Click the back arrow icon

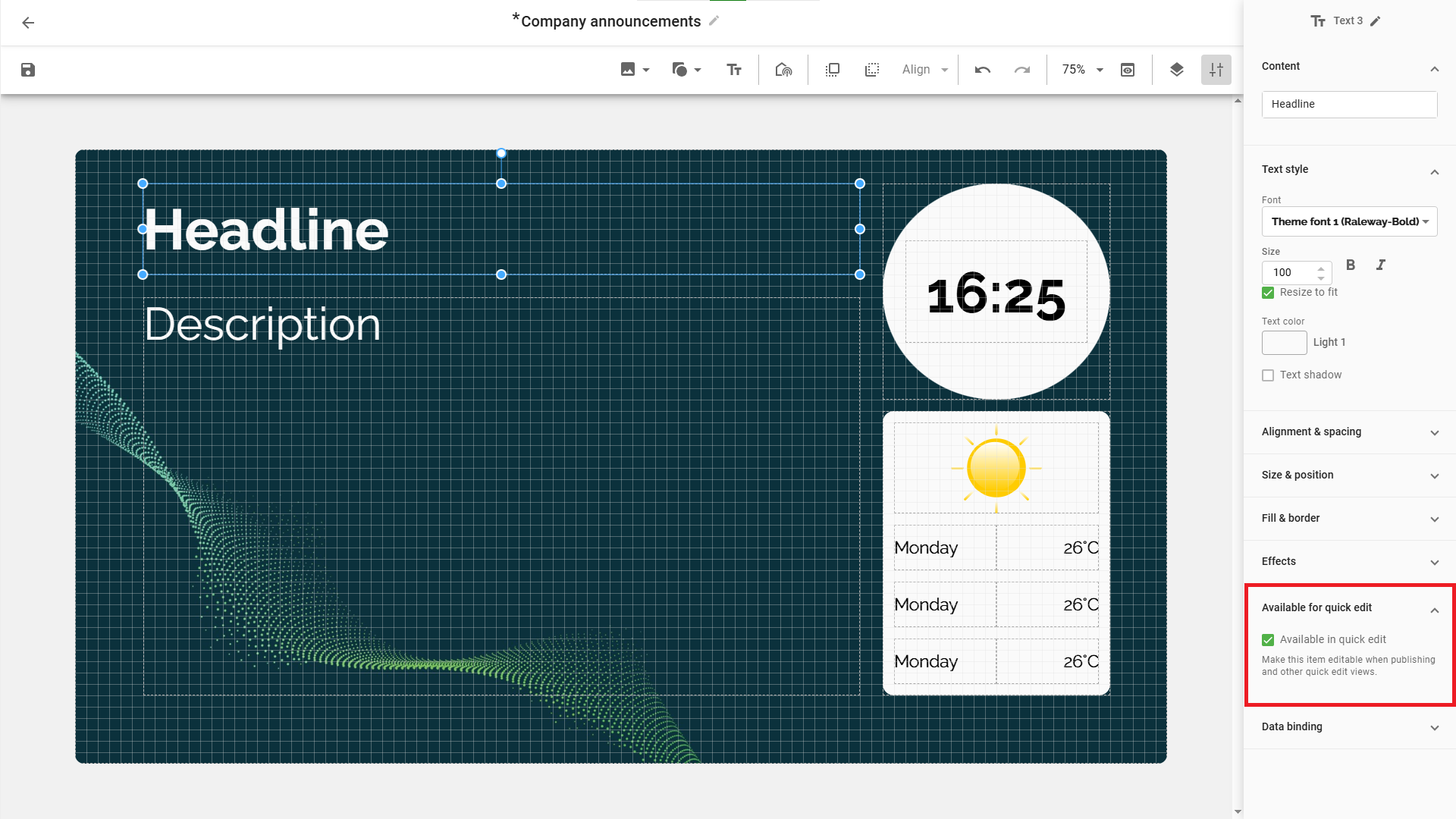coord(28,23)
